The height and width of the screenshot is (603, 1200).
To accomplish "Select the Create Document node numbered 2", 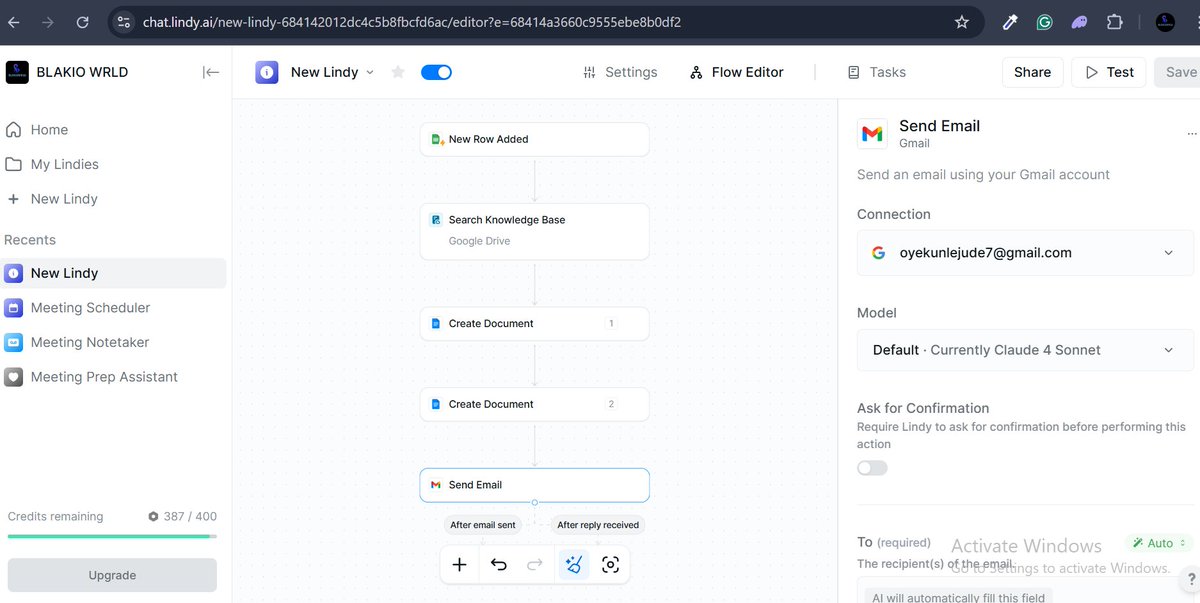I will tap(534, 404).
